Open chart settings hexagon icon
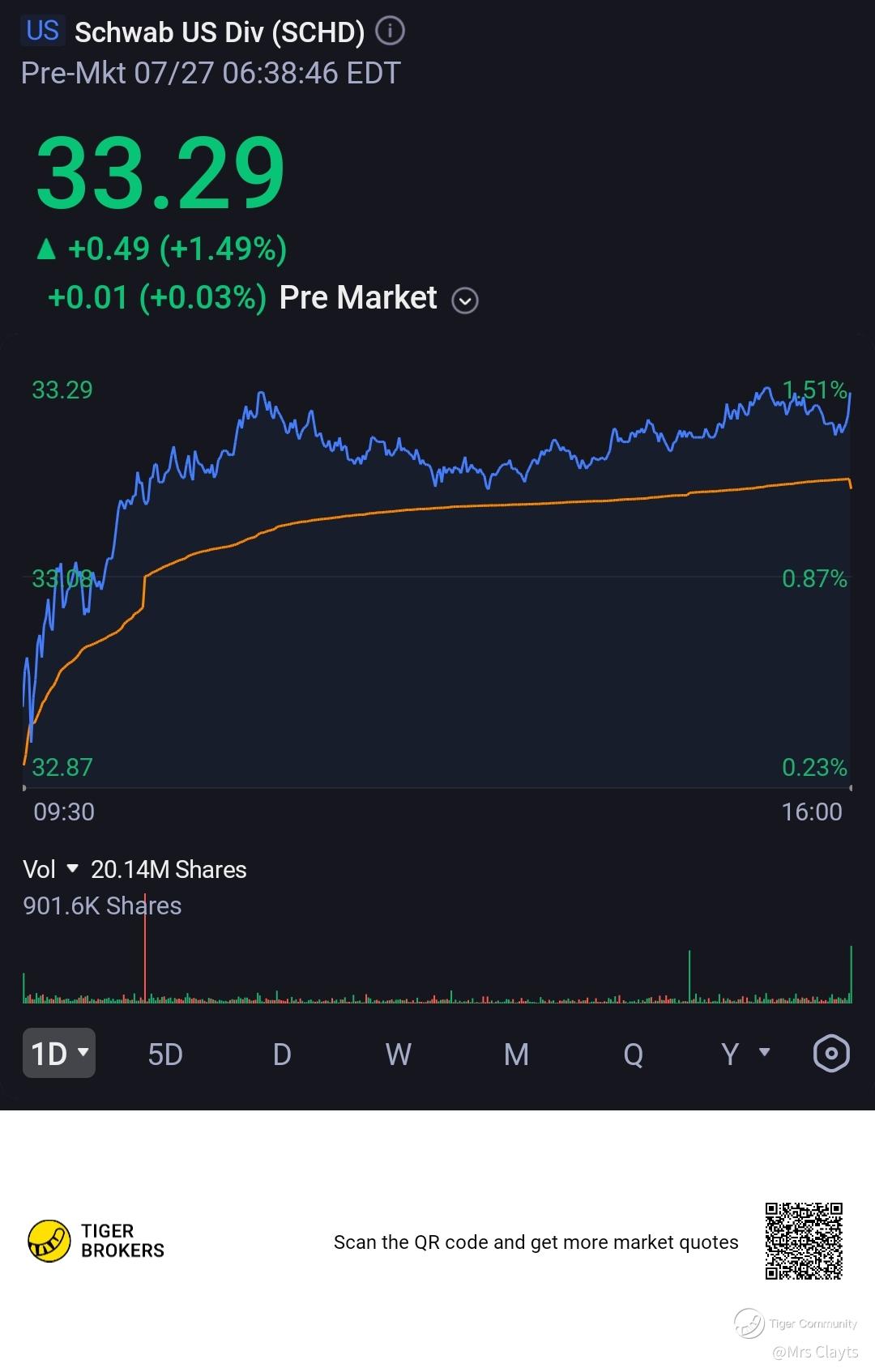The width and height of the screenshot is (875, 1372). pyautogui.click(x=831, y=1054)
